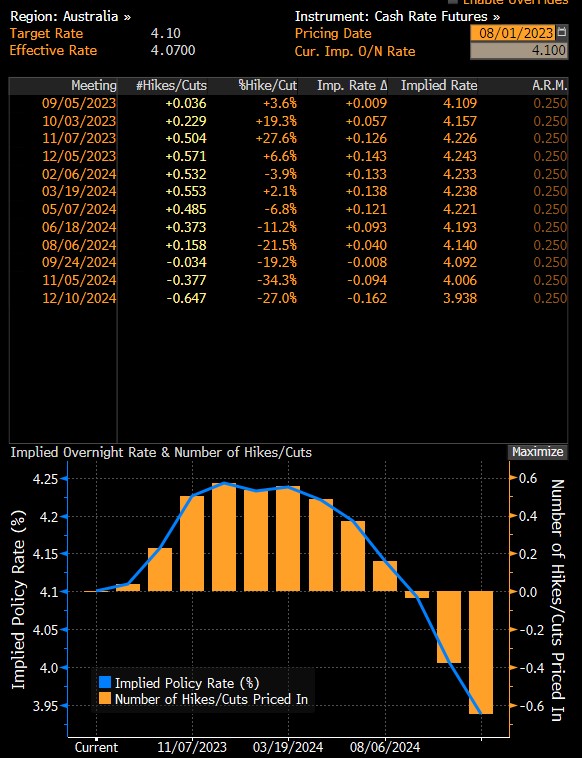Click the implied rate value 4.006
The image size is (582, 758).
(x=460, y=280)
